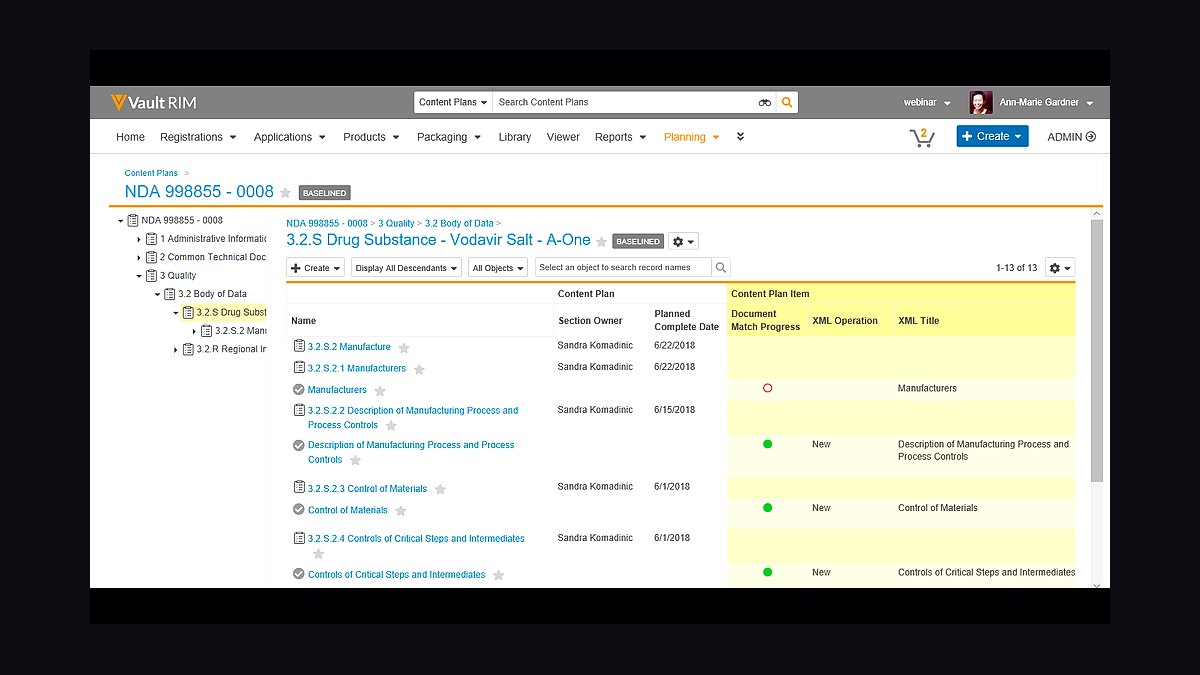Open 3 Quality breadcrumb link

[x=396, y=223]
